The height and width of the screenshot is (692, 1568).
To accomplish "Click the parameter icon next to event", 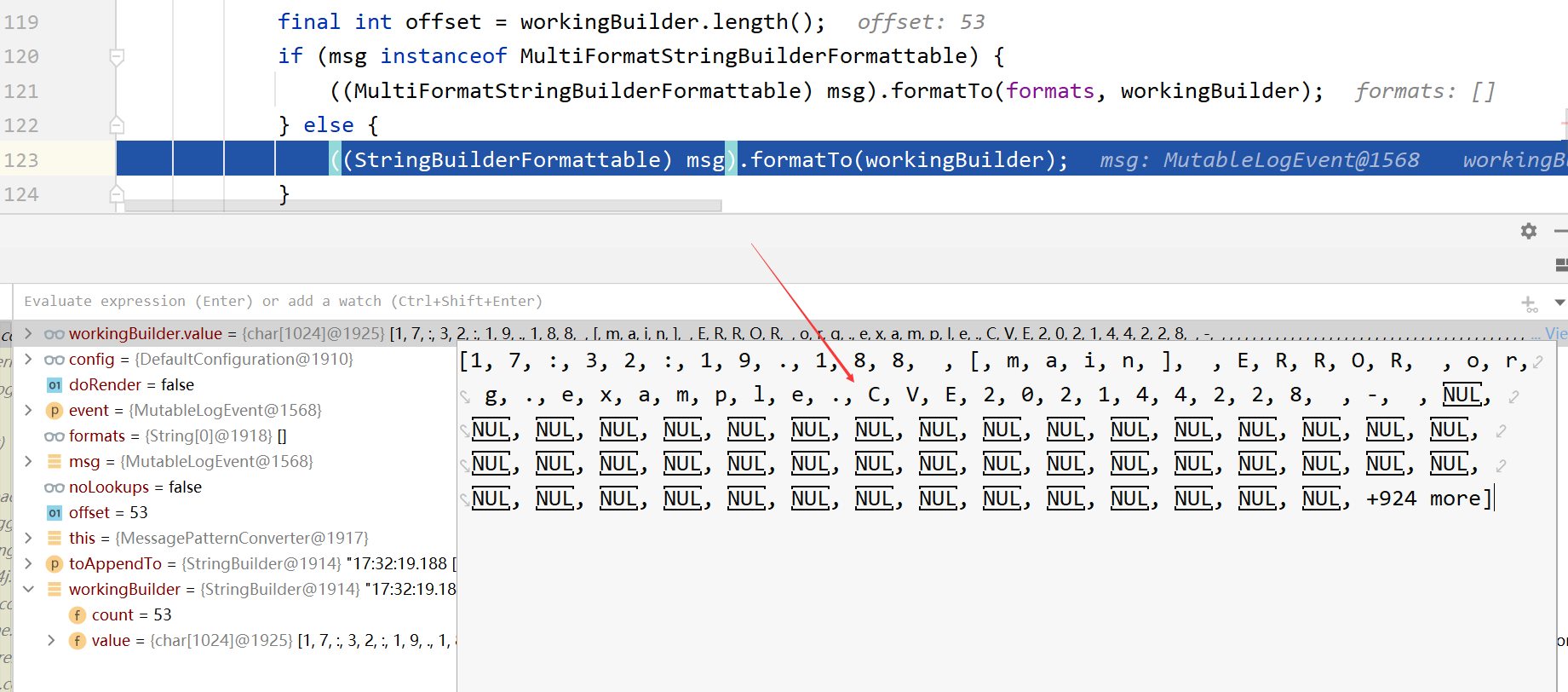I will (55, 411).
